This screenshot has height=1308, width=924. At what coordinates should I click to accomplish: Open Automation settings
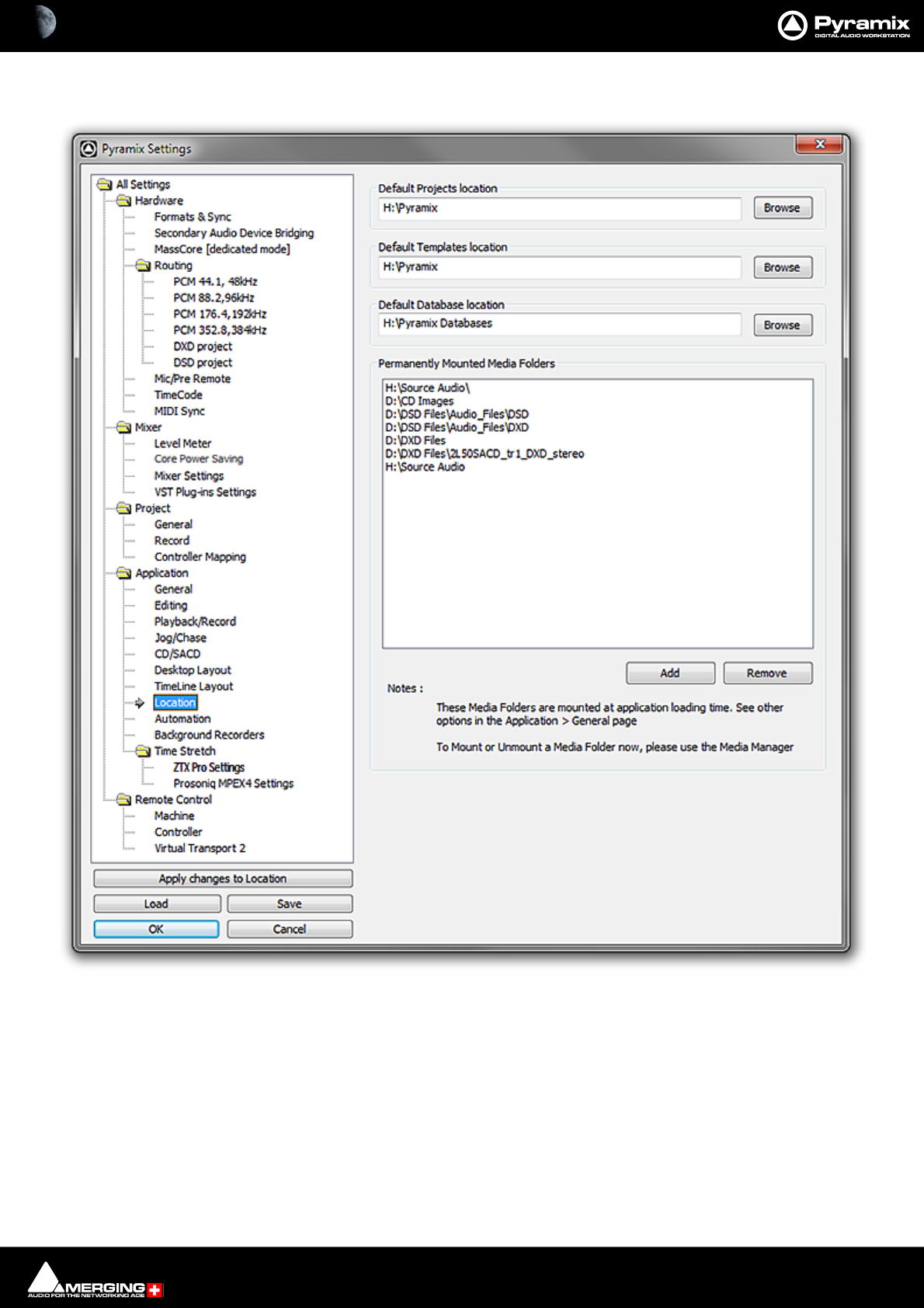(182, 719)
